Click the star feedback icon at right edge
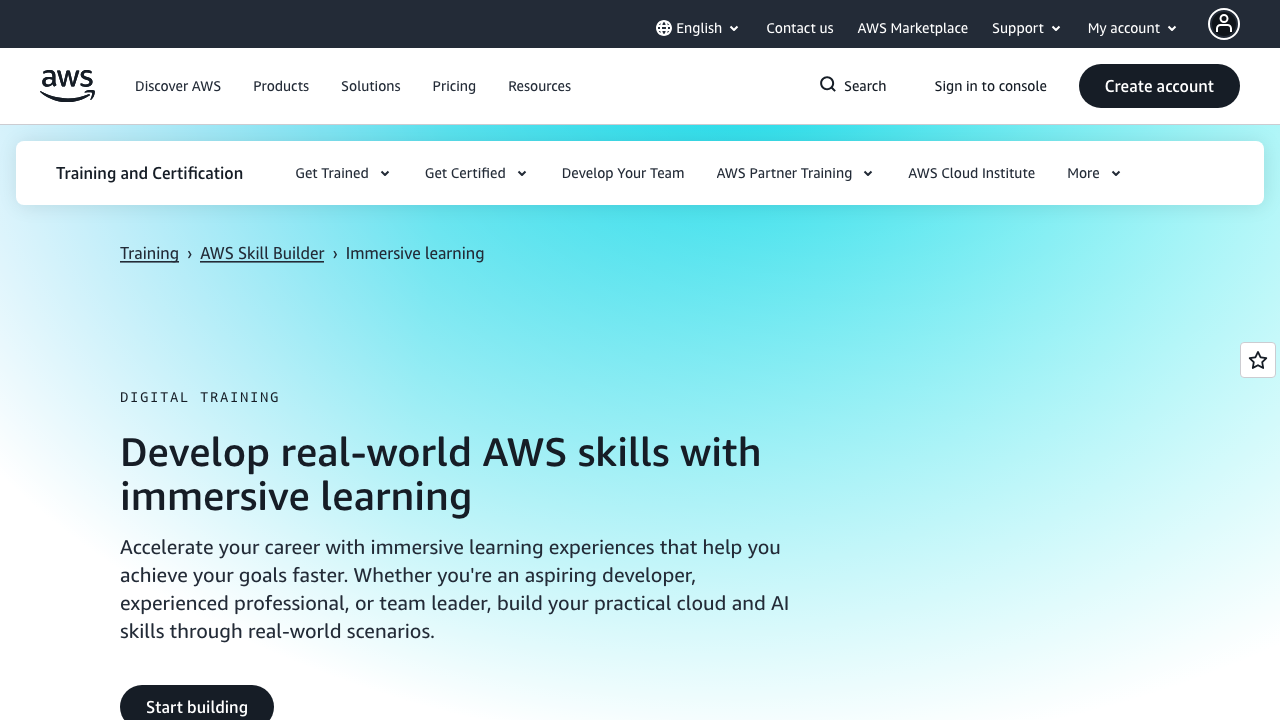Image resolution: width=1280 pixels, height=720 pixels. coord(1258,360)
